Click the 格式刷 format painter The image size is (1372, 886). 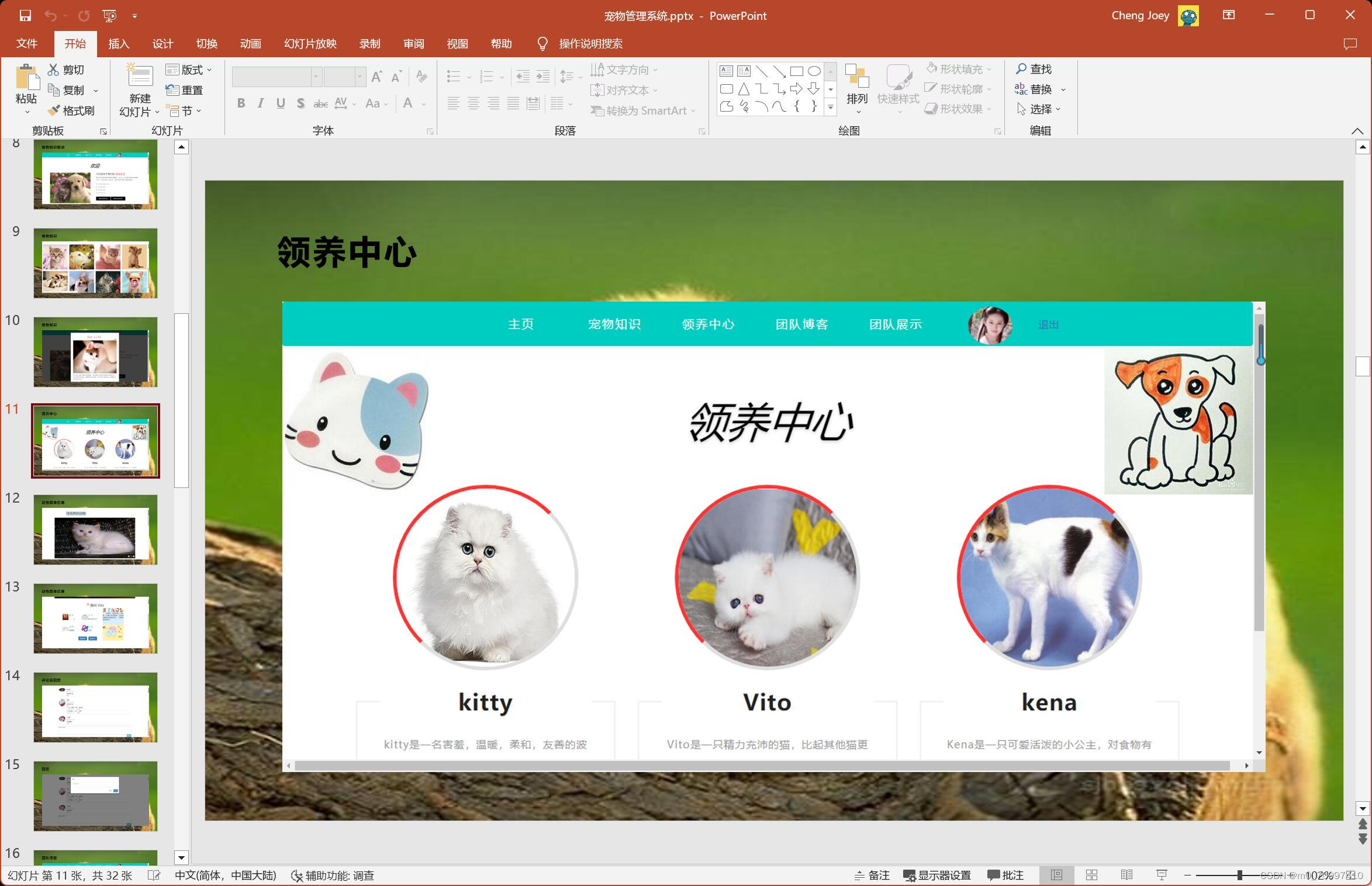tap(71, 110)
